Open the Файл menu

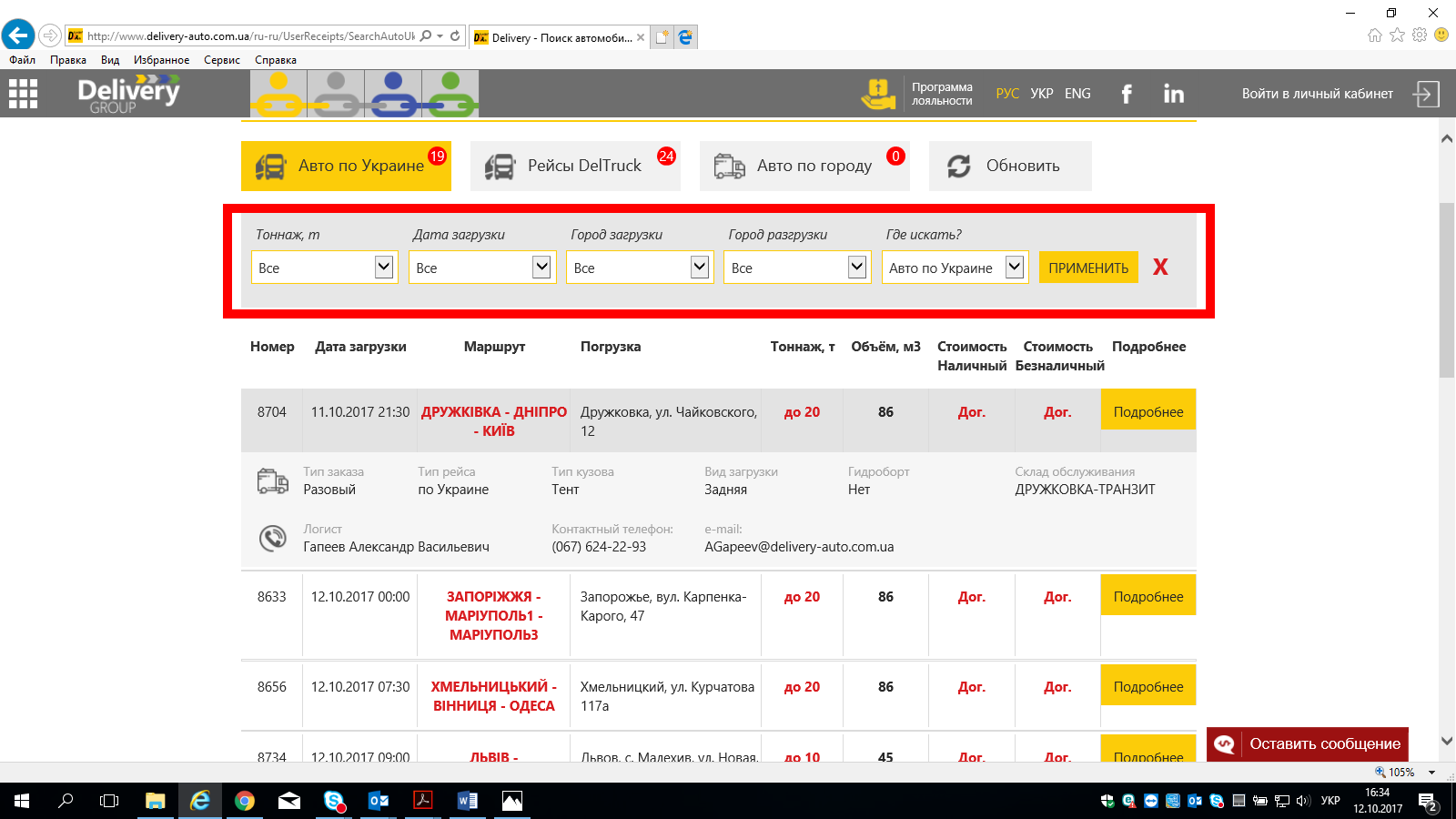tap(23, 60)
